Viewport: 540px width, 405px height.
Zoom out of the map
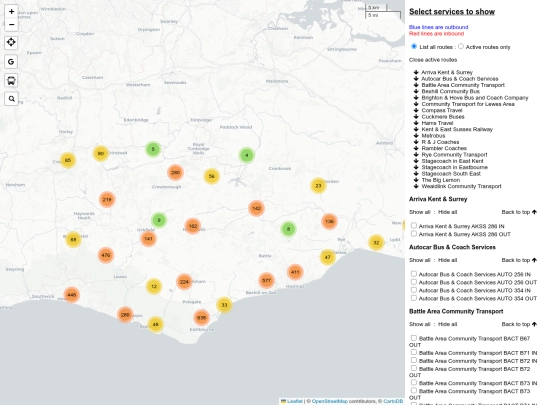11,25
